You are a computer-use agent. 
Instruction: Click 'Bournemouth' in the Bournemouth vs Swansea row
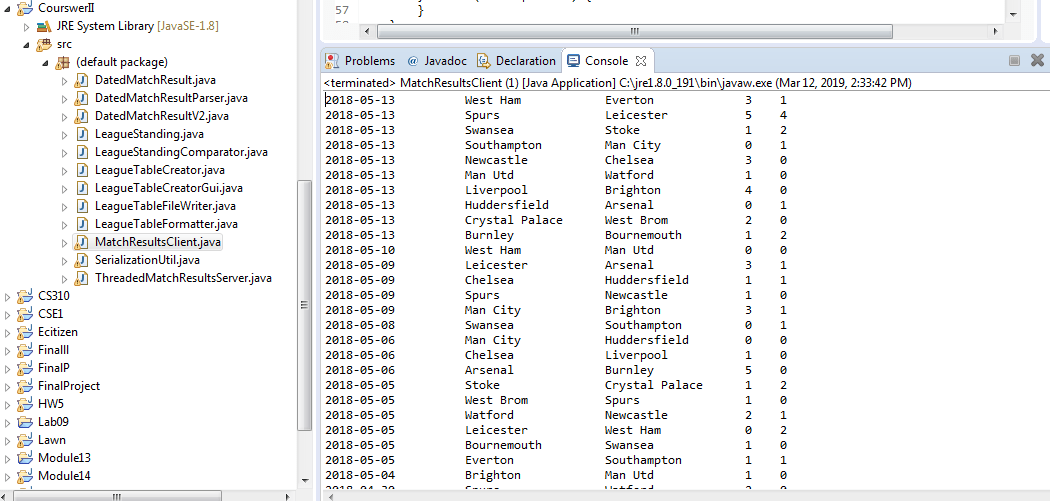pos(503,445)
